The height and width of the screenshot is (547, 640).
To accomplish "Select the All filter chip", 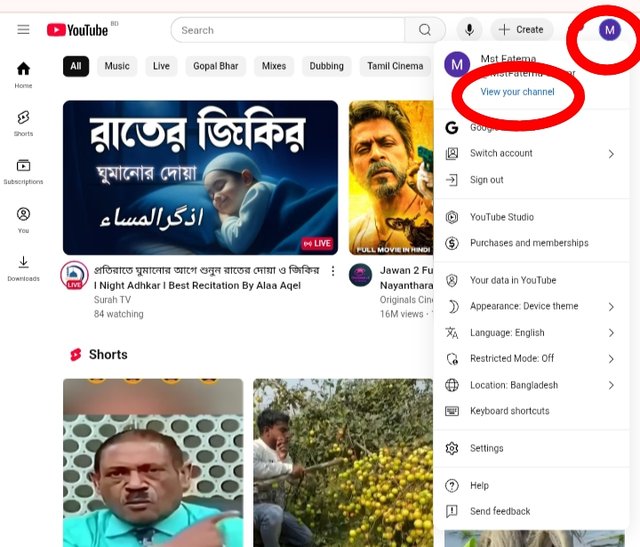I will 76,66.
